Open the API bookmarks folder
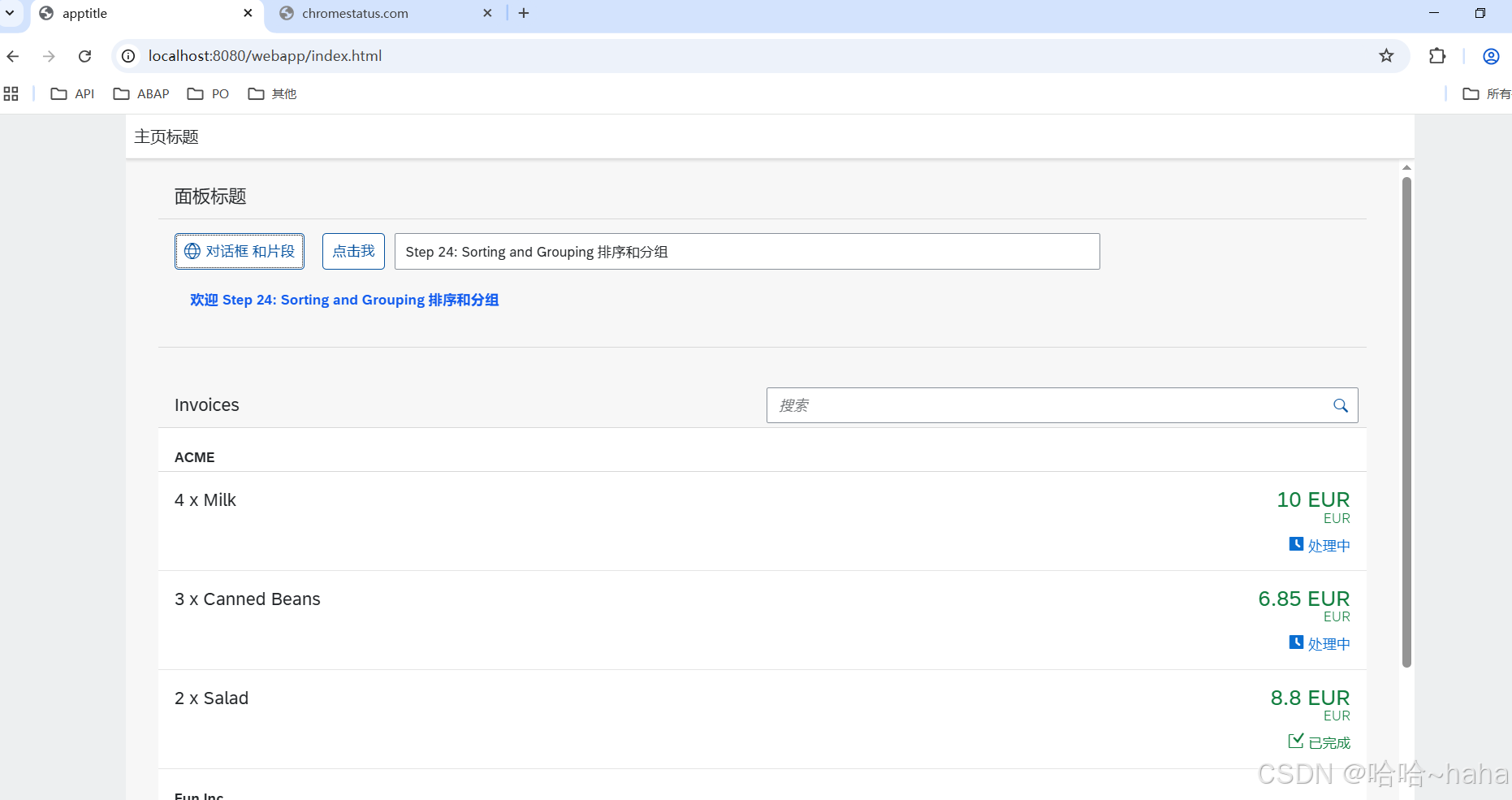The height and width of the screenshot is (800, 1512). point(73,93)
